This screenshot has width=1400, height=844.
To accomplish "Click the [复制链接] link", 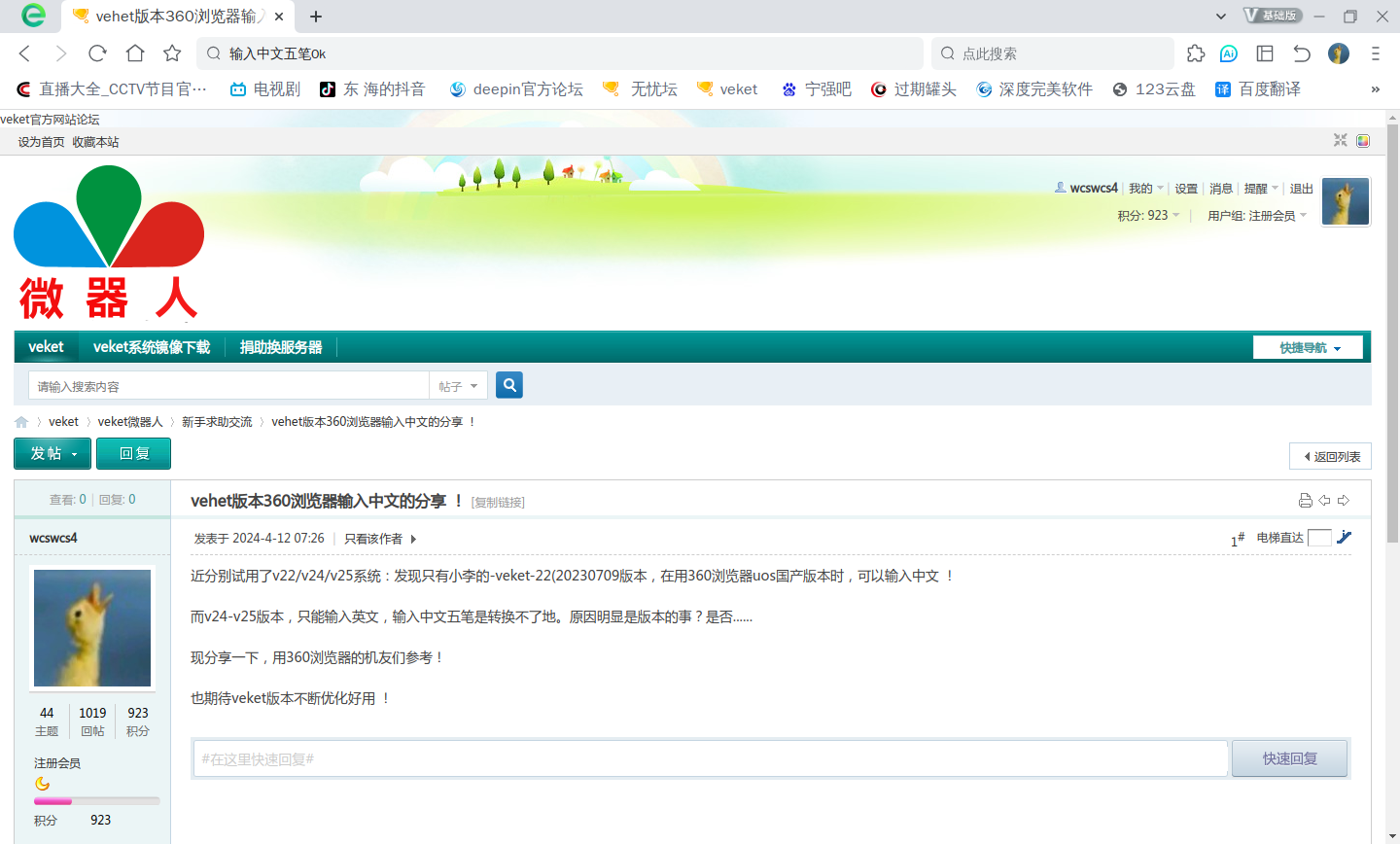I will pos(498,503).
